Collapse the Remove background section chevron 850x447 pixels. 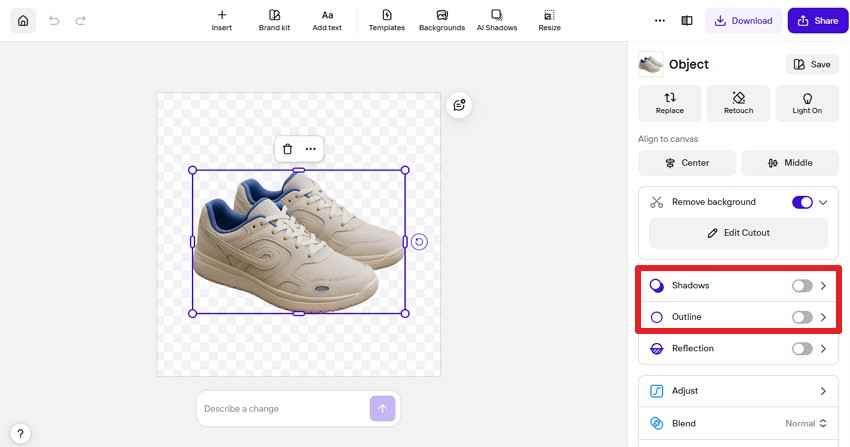coord(823,202)
